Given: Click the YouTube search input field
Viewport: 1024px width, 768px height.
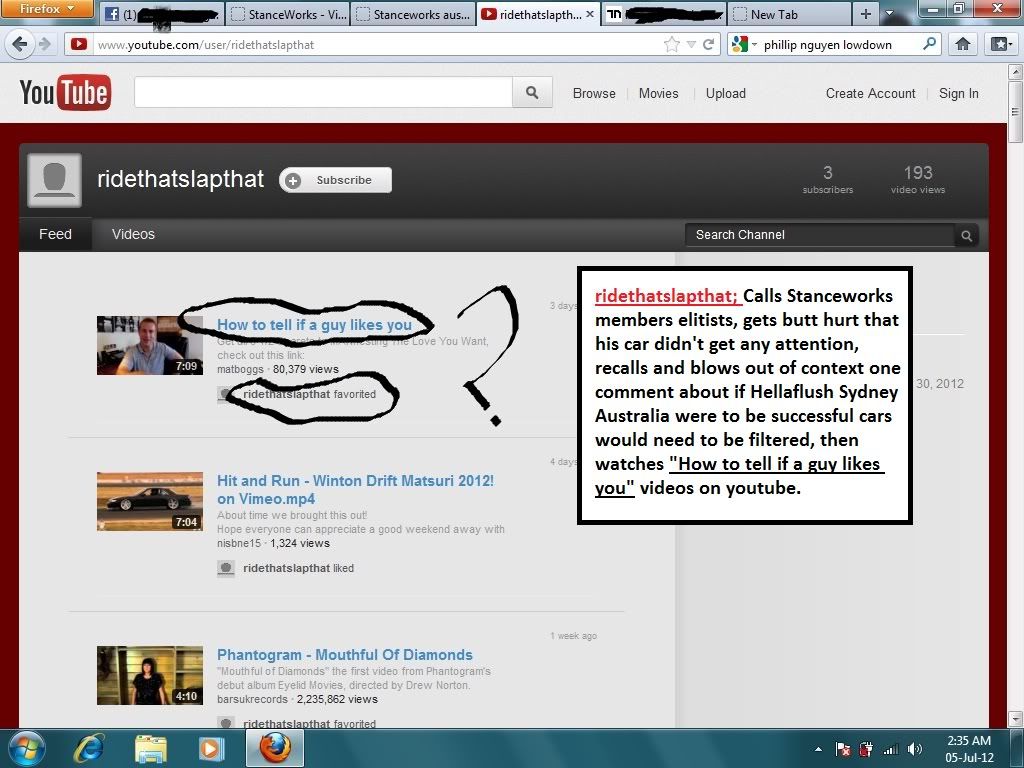Looking at the screenshot, I should pyautogui.click(x=323, y=92).
